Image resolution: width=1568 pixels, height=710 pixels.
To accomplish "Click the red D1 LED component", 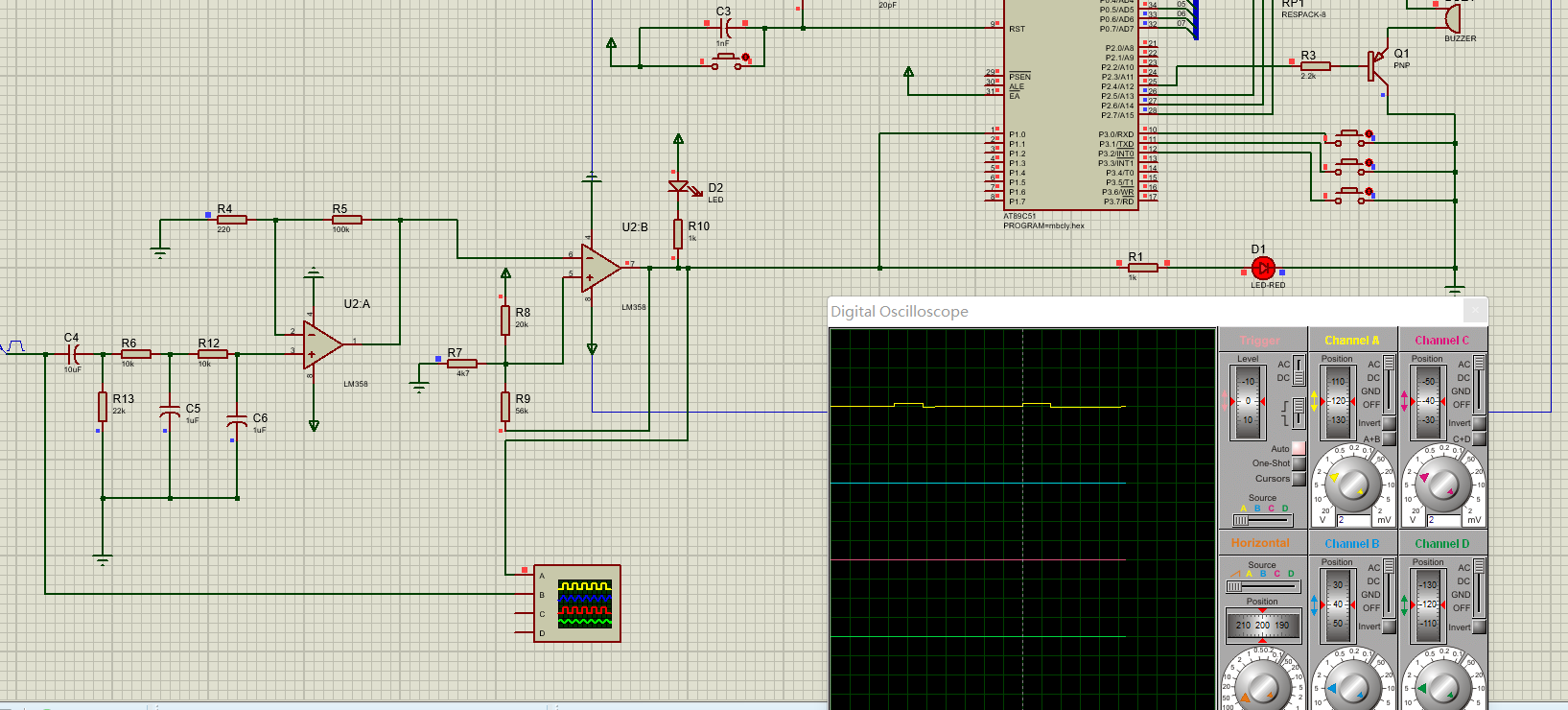I will [1263, 269].
